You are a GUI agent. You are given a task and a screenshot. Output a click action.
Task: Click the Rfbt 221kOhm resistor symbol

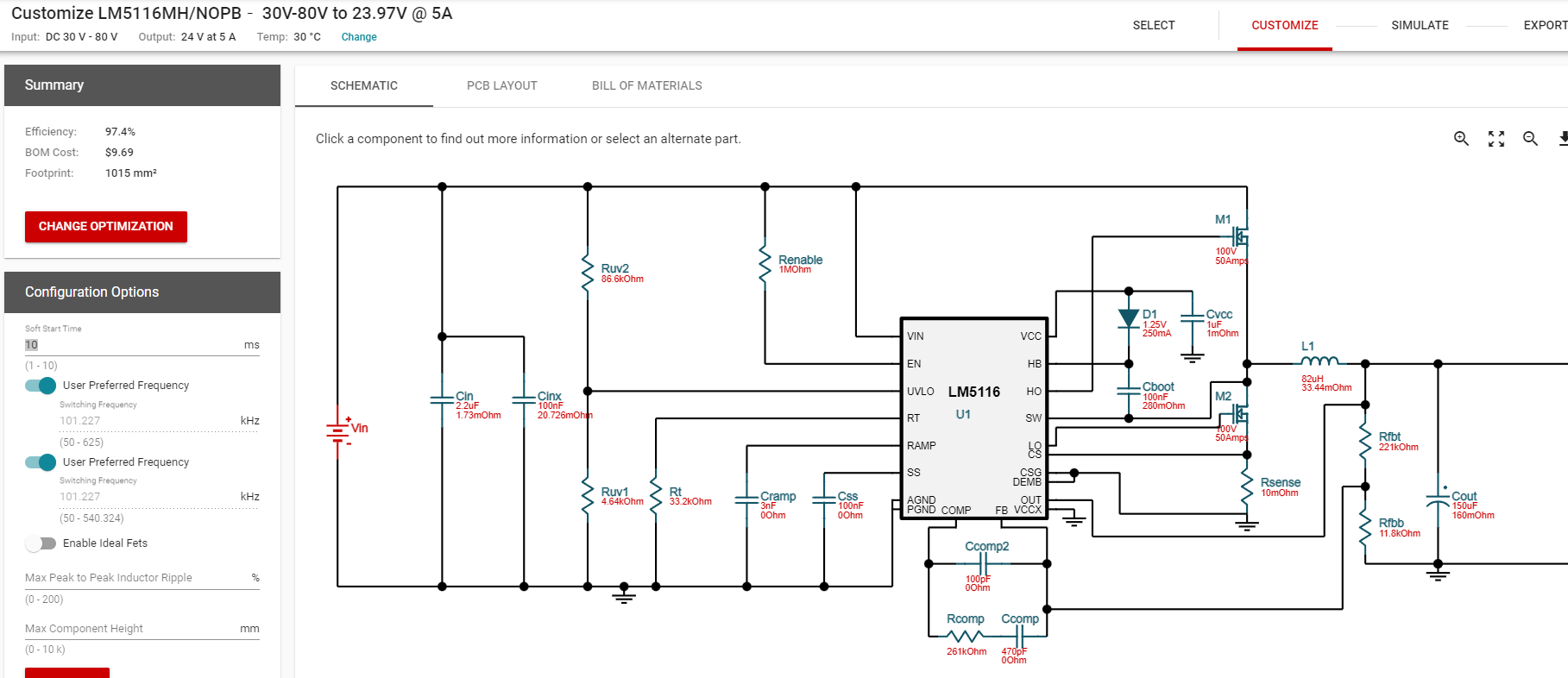click(x=1365, y=442)
